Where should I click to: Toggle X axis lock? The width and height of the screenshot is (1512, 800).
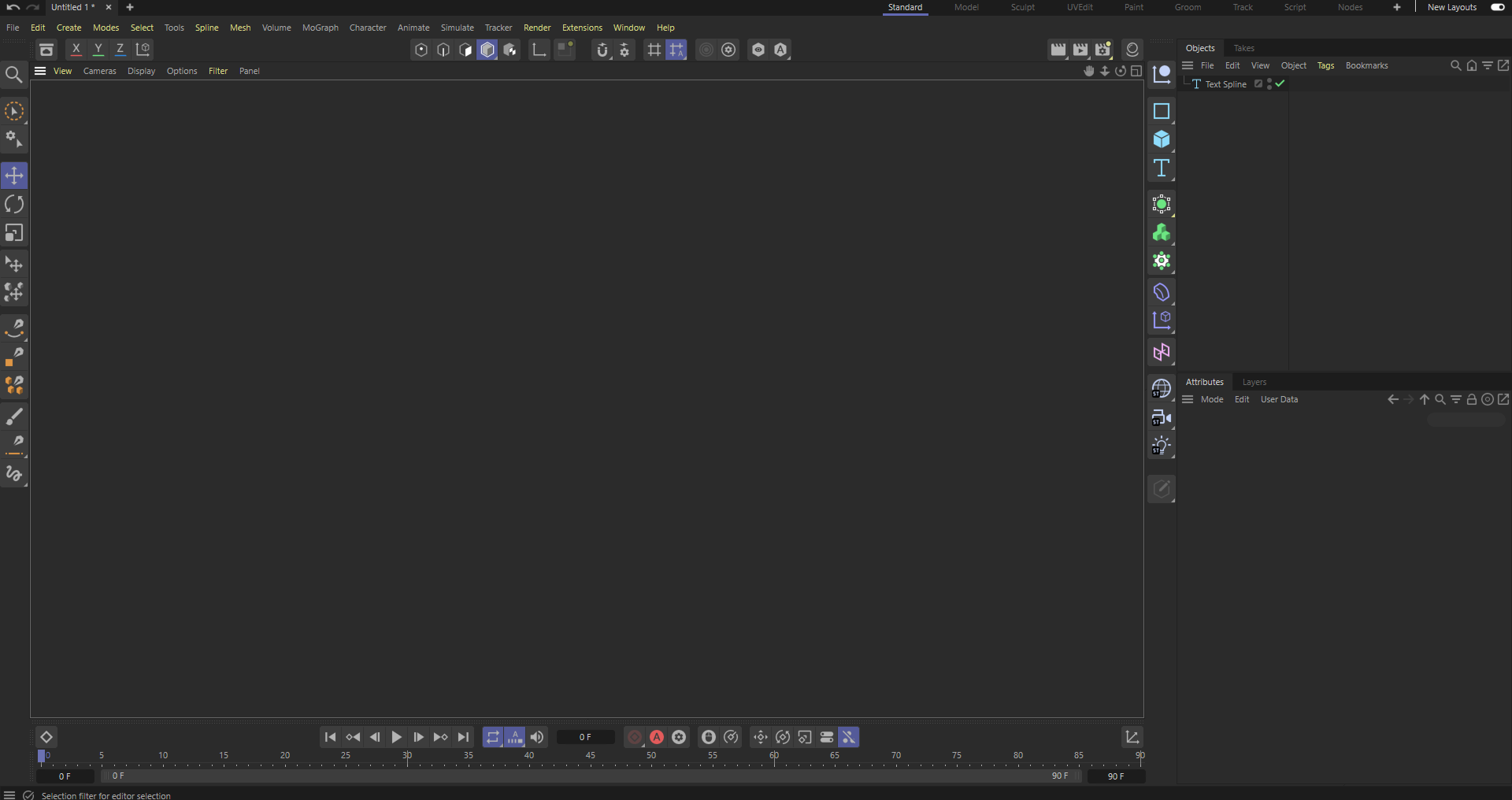pyautogui.click(x=76, y=50)
